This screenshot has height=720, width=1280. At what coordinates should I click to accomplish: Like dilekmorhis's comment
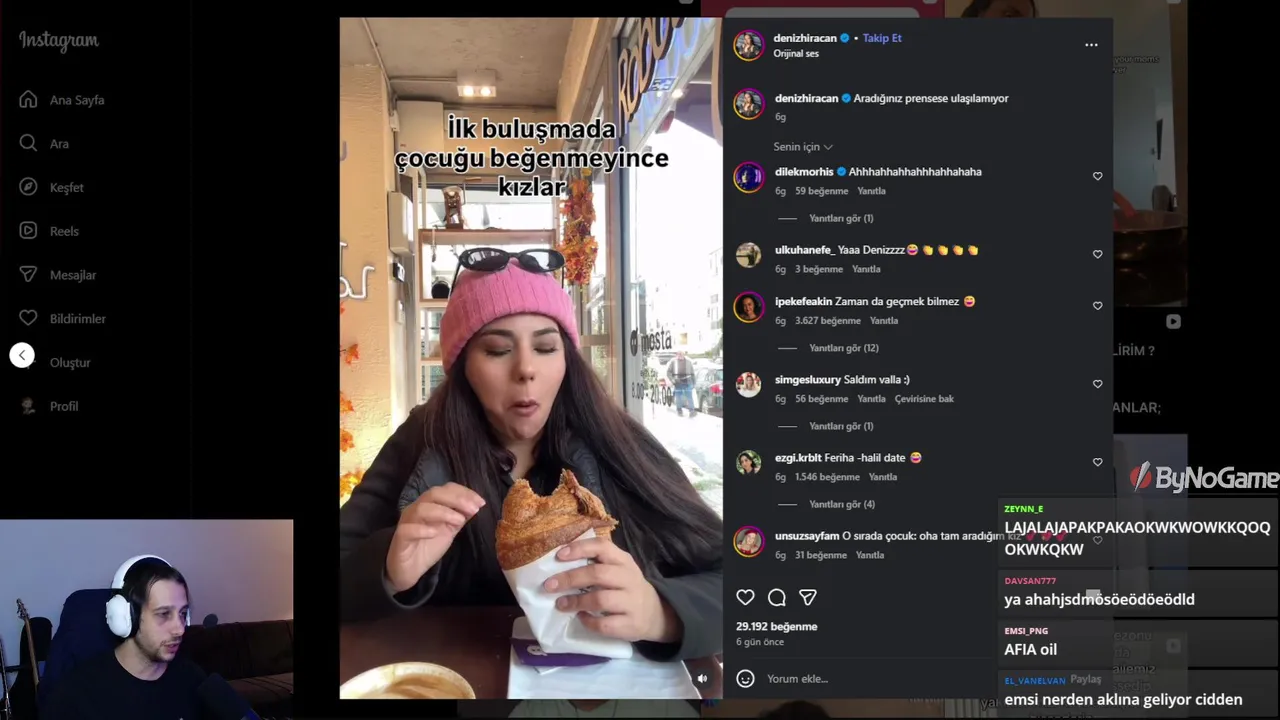[x=1097, y=176]
